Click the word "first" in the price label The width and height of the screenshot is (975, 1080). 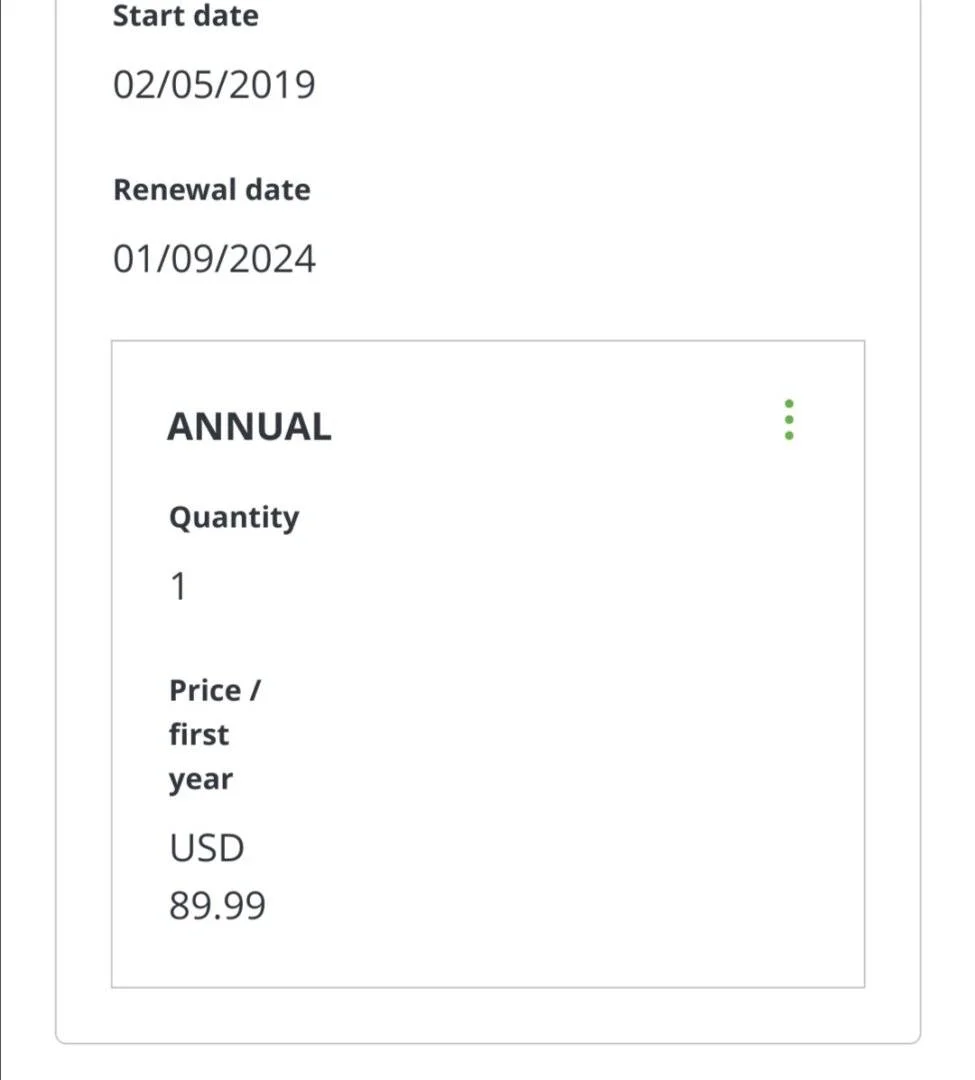199,735
